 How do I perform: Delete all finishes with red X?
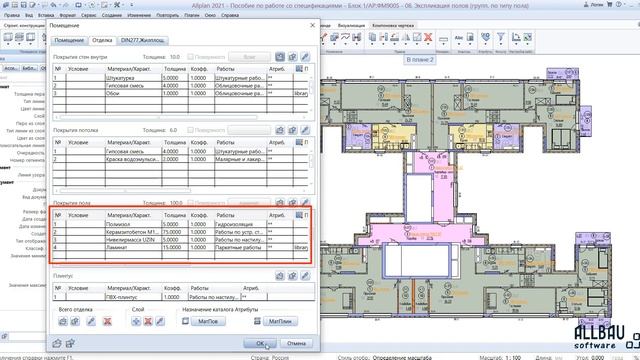(107, 322)
